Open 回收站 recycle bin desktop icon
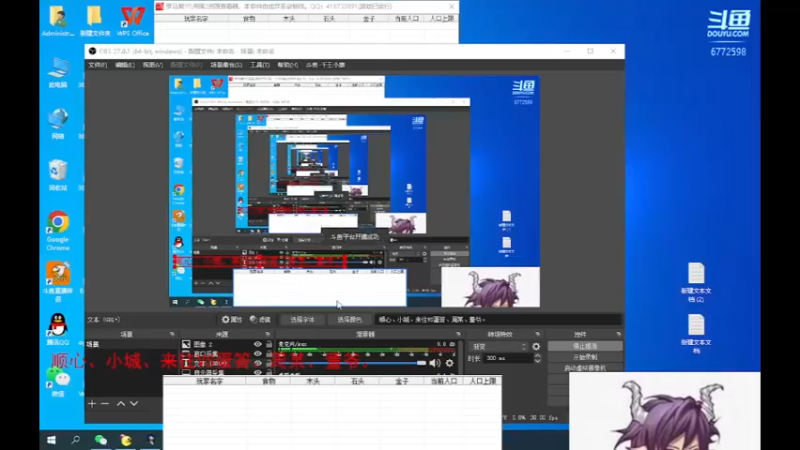The width and height of the screenshot is (800, 450). pyautogui.click(x=58, y=175)
